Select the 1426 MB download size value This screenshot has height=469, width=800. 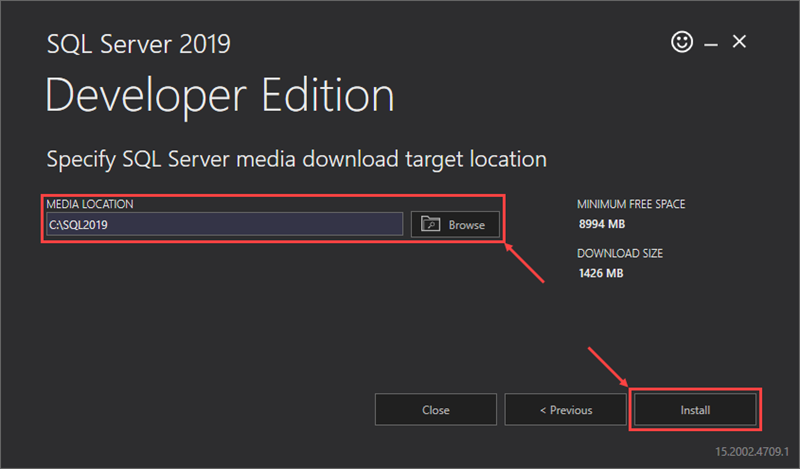[x=601, y=273]
